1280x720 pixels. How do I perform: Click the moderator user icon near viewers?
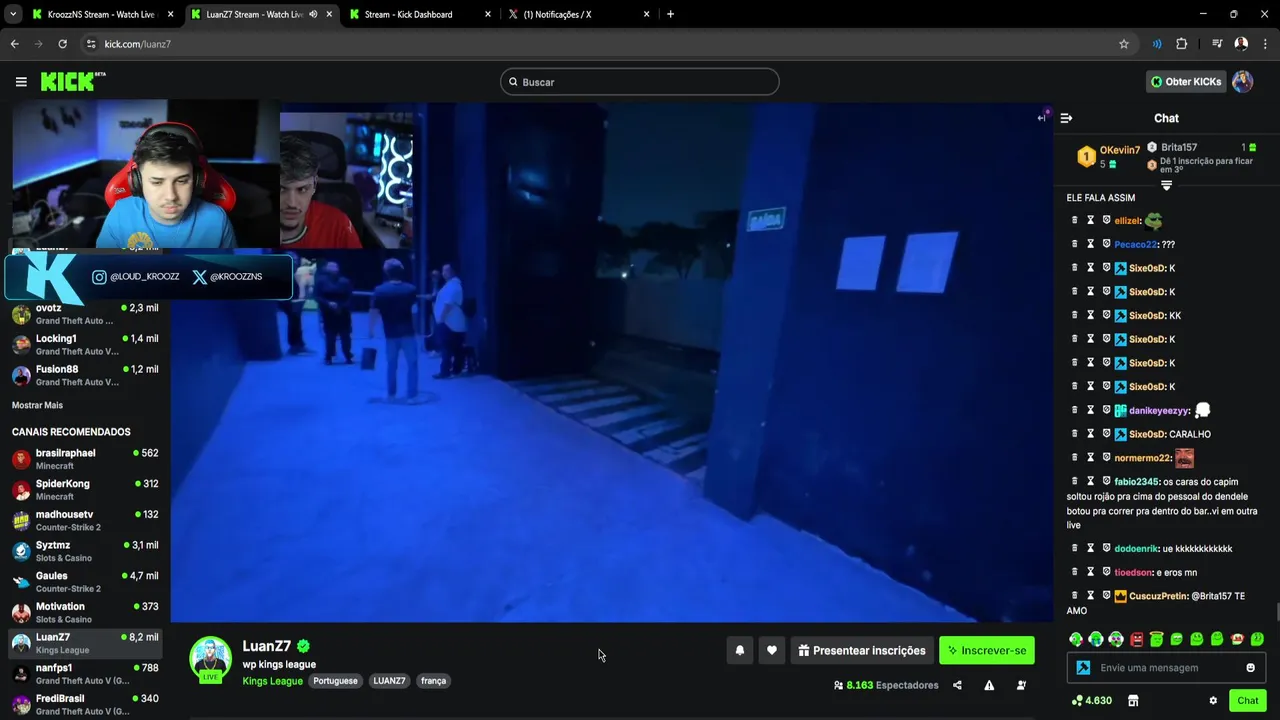1021,685
